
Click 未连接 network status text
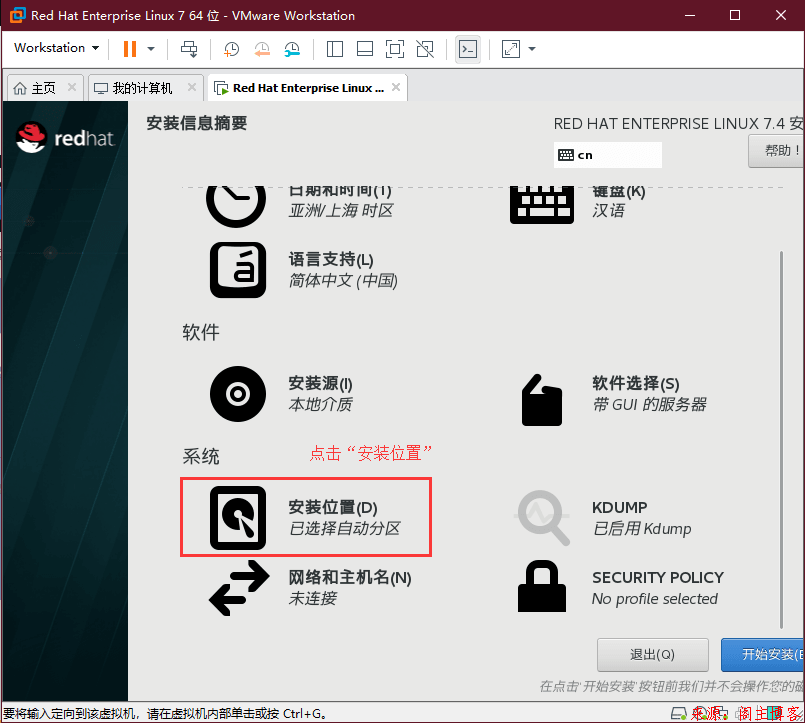coord(313,599)
